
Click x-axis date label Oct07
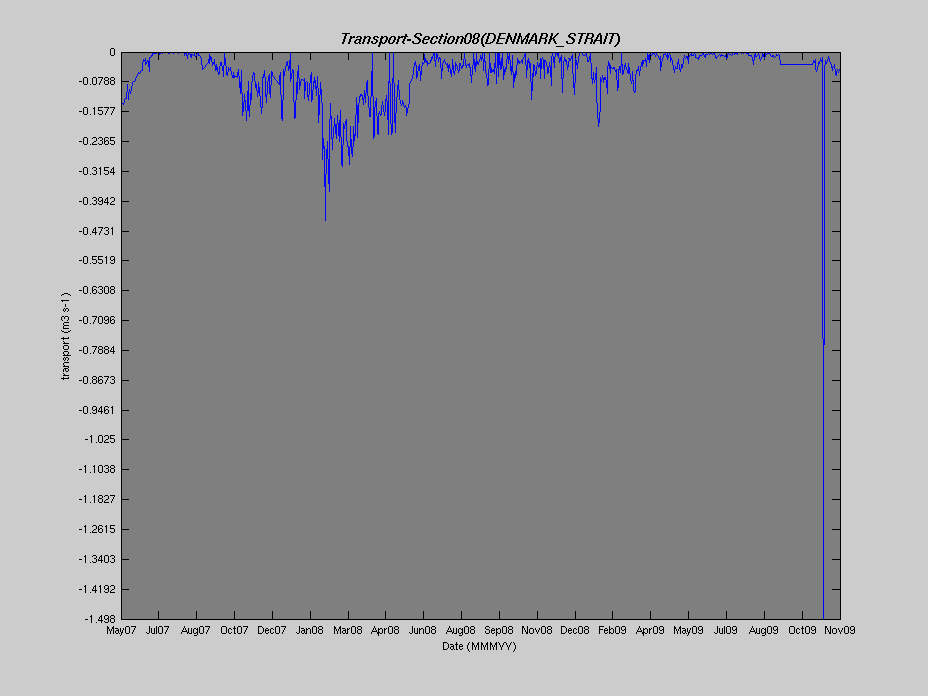tap(234, 630)
